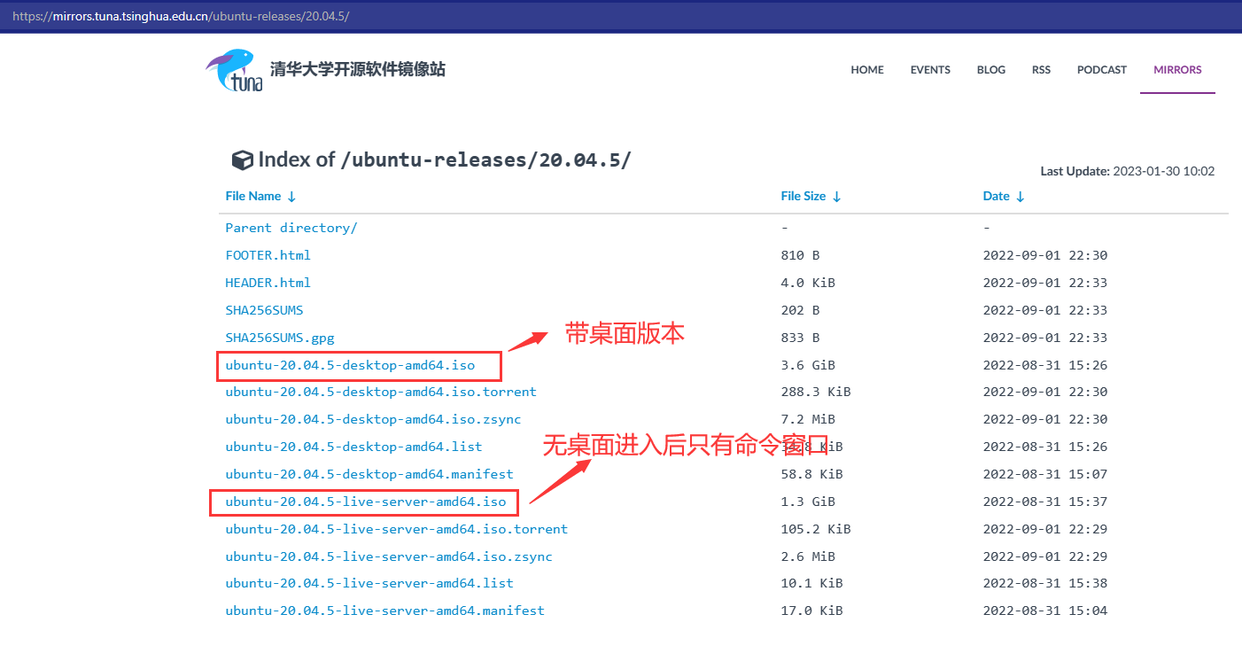Download ubuntu-20.04.5-live-server-amd64.iso.torrent
The image size is (1242, 669).
pos(396,529)
